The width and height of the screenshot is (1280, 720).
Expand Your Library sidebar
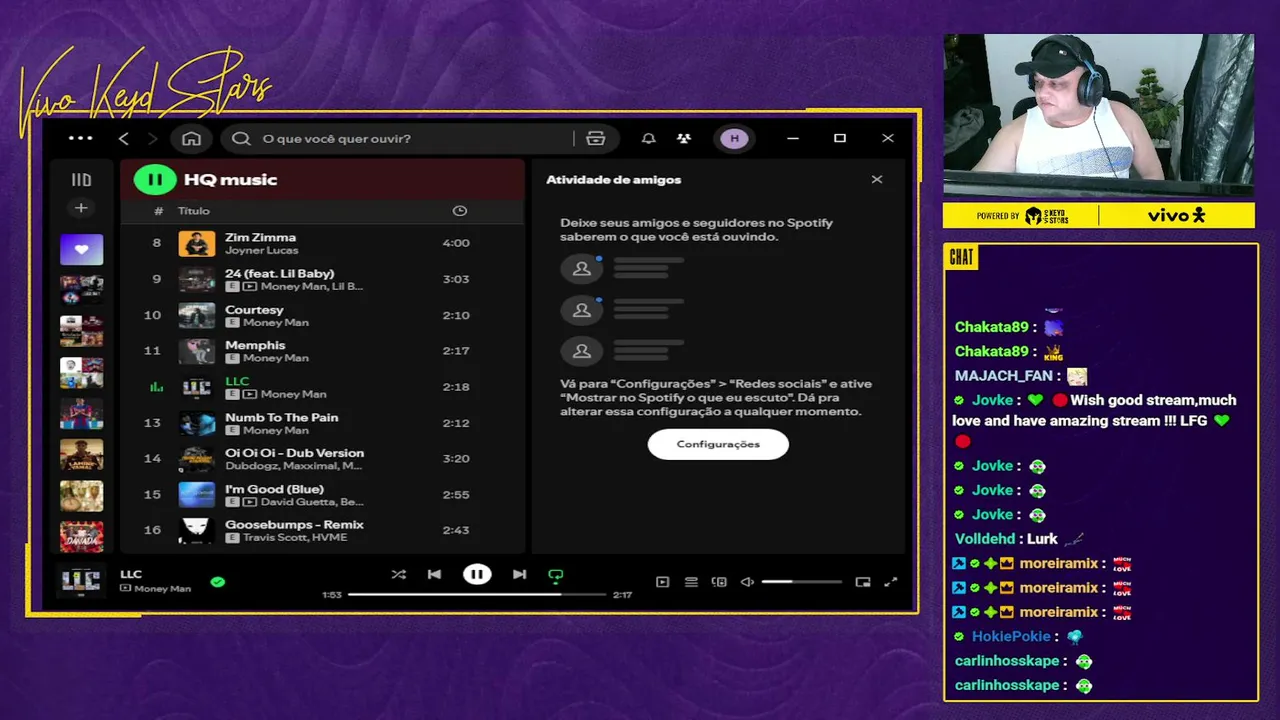coord(81,180)
